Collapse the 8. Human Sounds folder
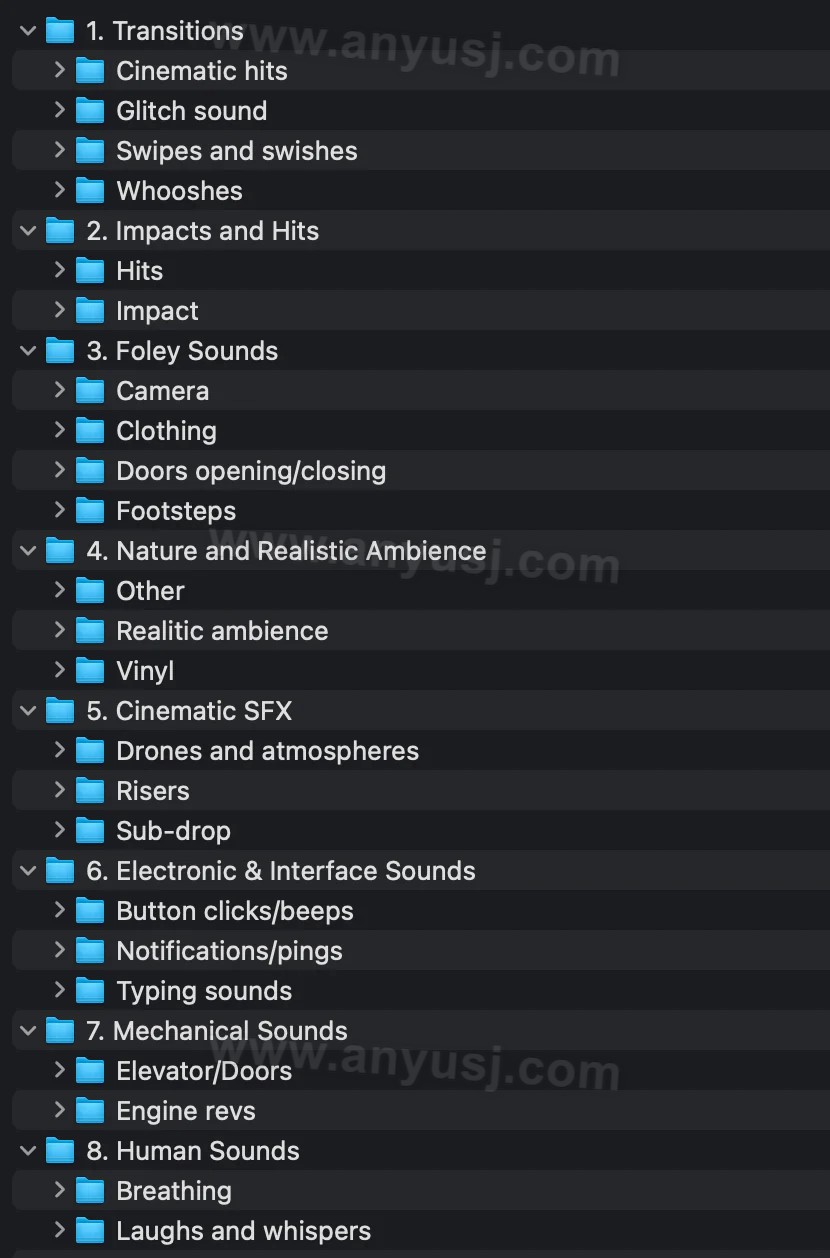This screenshot has width=830, height=1258. (28, 1151)
